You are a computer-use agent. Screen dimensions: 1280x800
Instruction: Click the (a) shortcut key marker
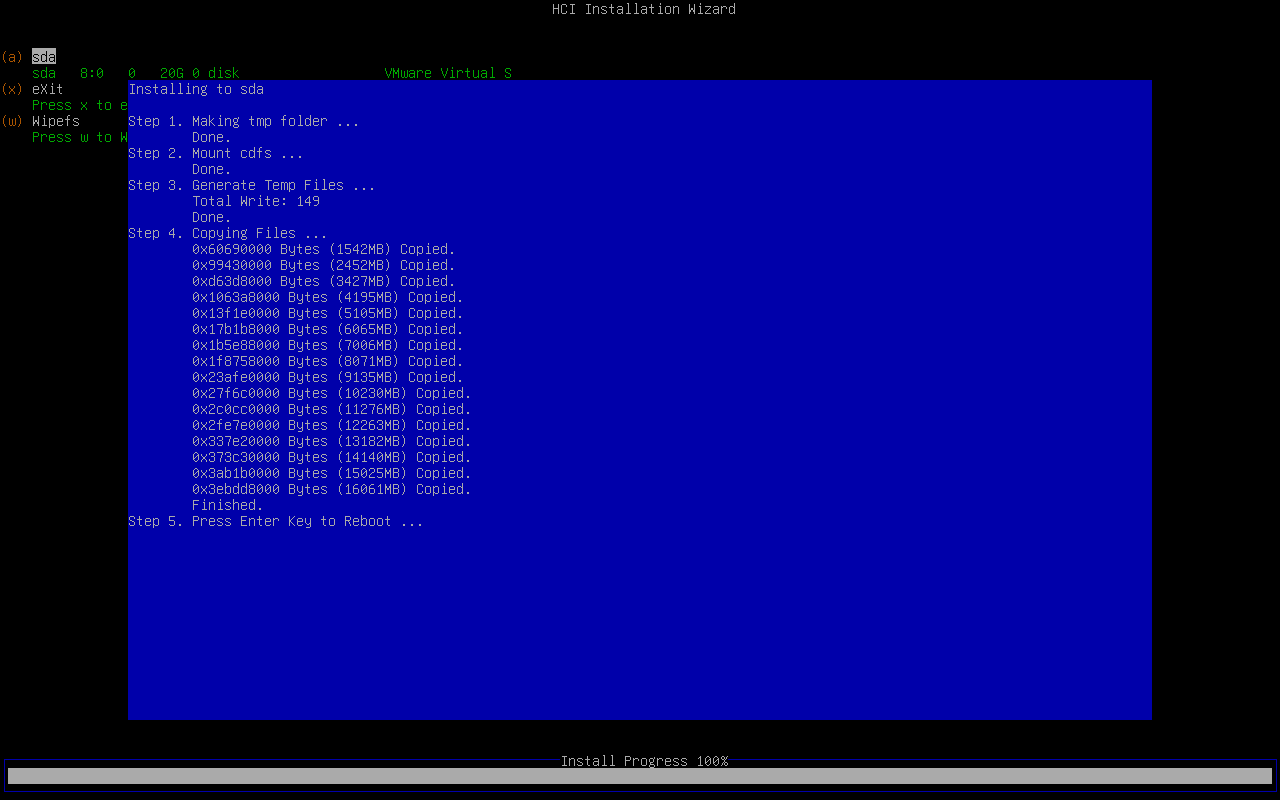[12, 57]
